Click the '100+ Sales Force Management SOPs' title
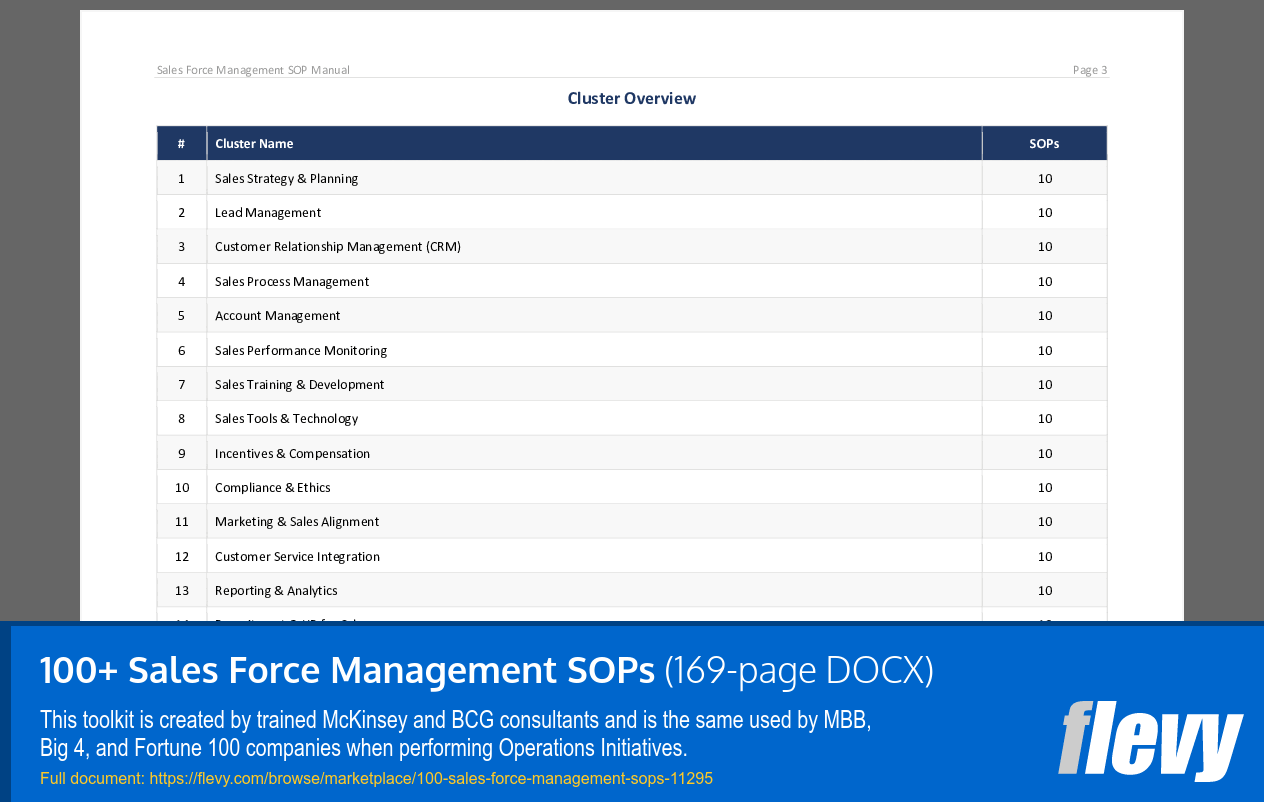 pyautogui.click(x=345, y=670)
